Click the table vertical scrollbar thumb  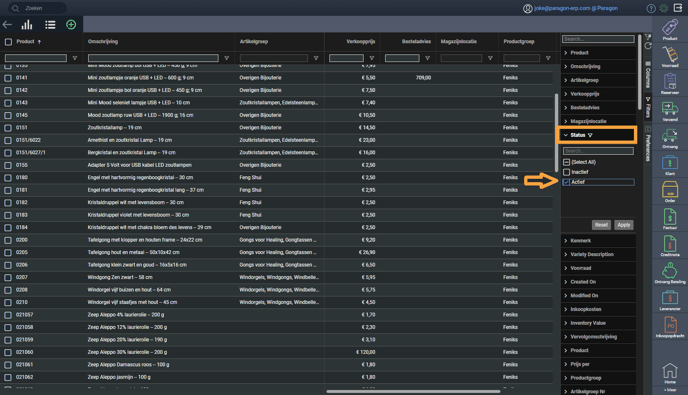pyautogui.click(x=556, y=132)
